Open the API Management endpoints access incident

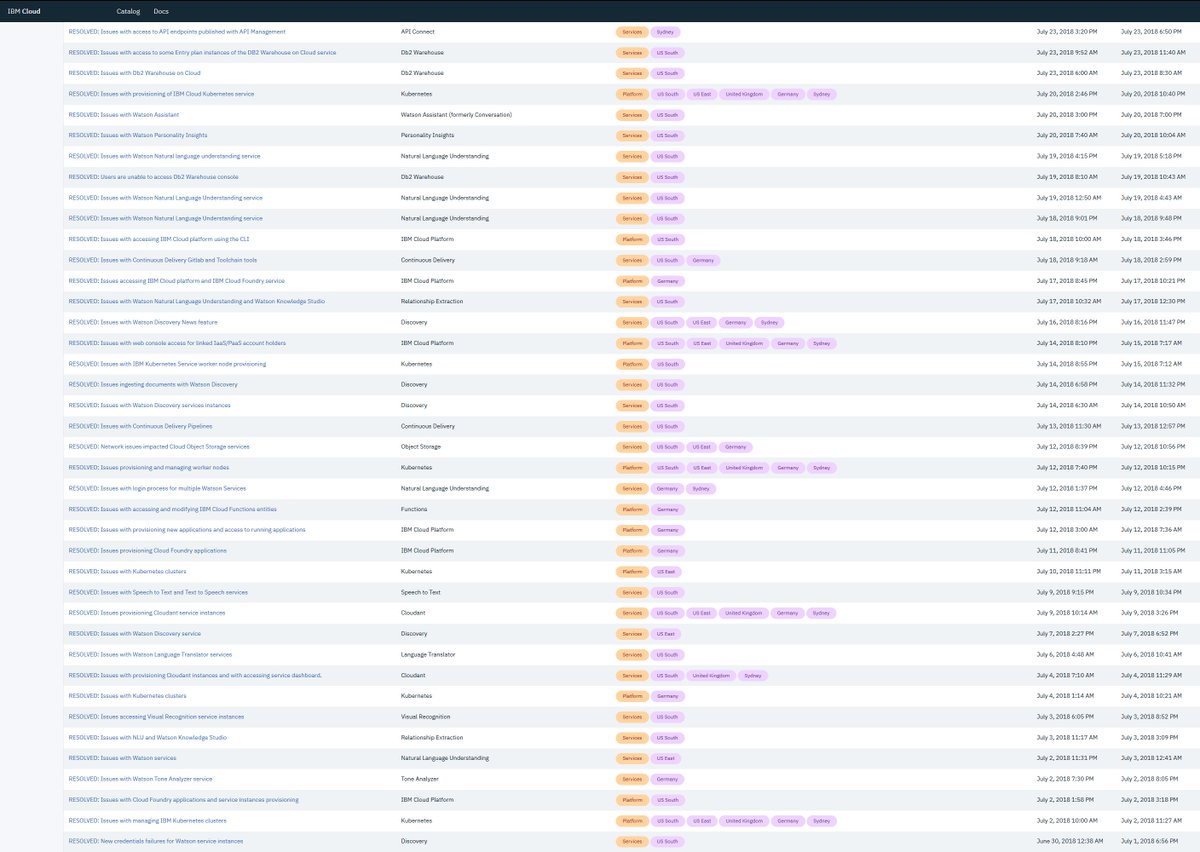(177, 32)
